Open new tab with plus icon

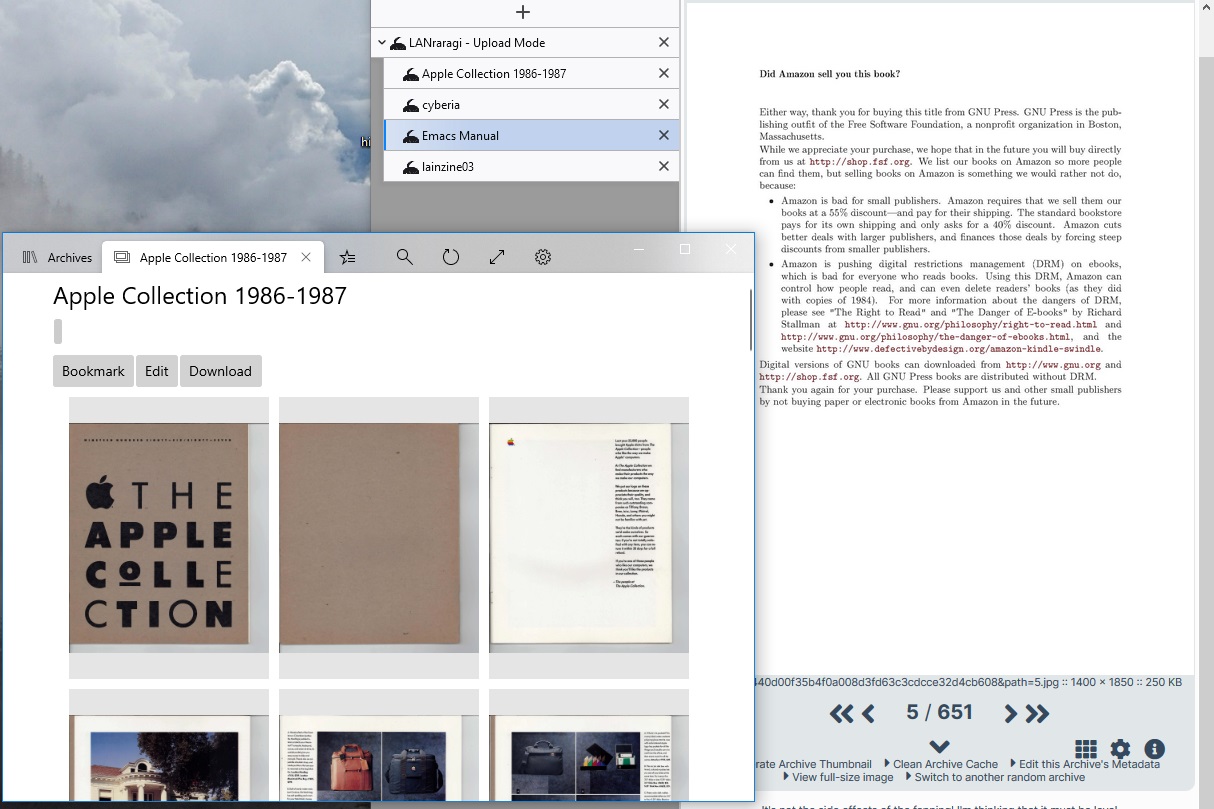pyautogui.click(x=522, y=12)
